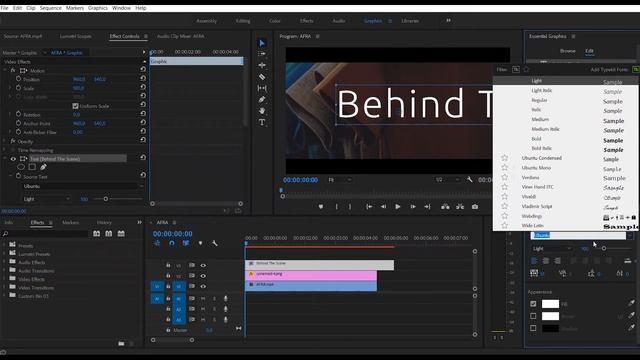Toggle lock on V3 track
The width and height of the screenshot is (640, 360).
click(x=168, y=265)
